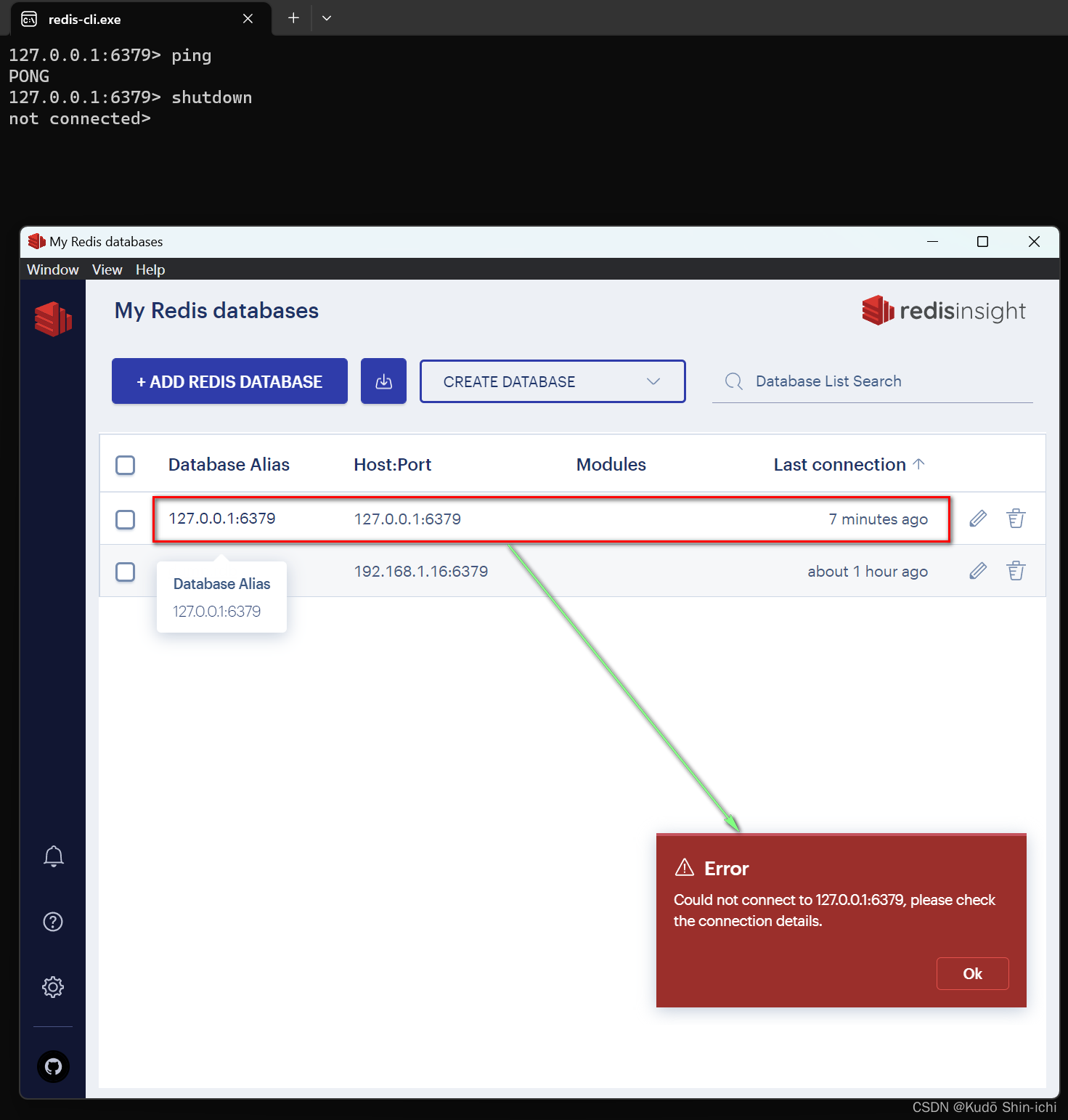This screenshot has height=1120, width=1068.
Task: Click the search magnifier icon
Action: point(734,381)
